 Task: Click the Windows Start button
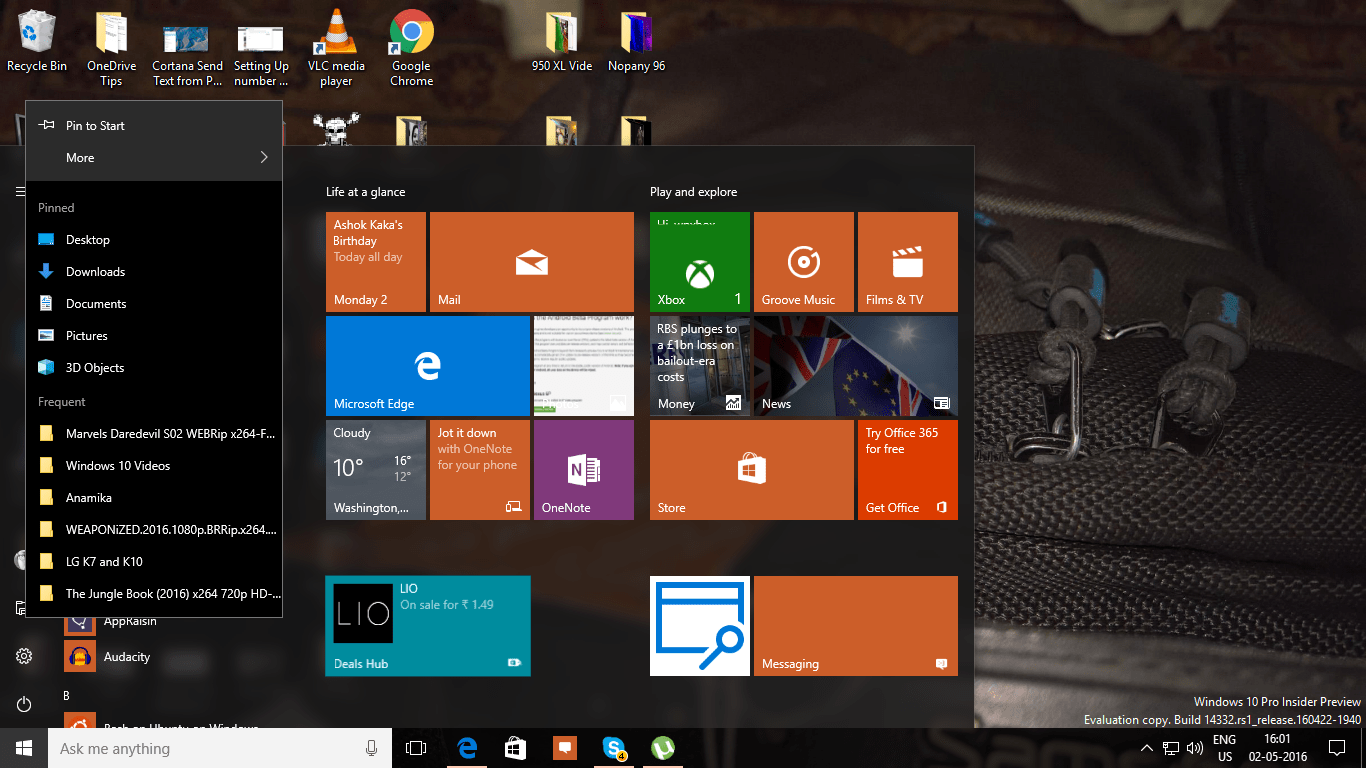pos(24,748)
